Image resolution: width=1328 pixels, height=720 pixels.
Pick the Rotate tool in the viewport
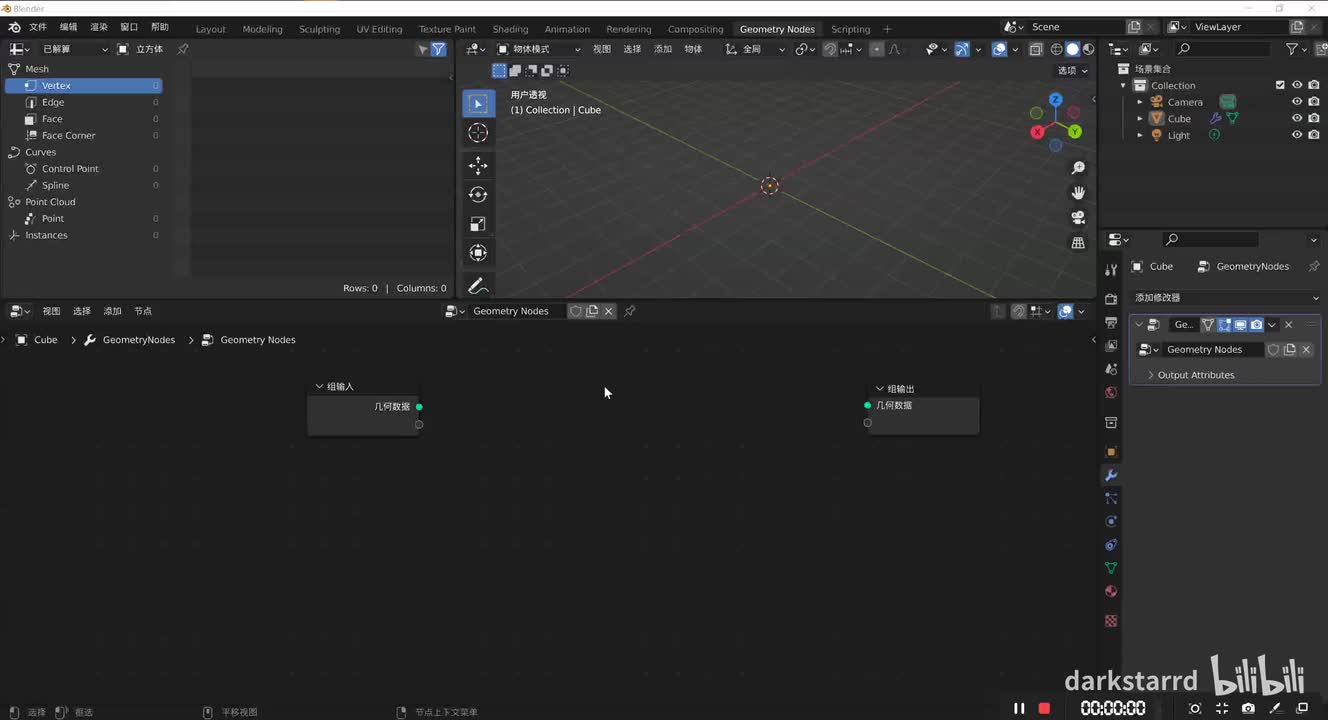(478, 194)
